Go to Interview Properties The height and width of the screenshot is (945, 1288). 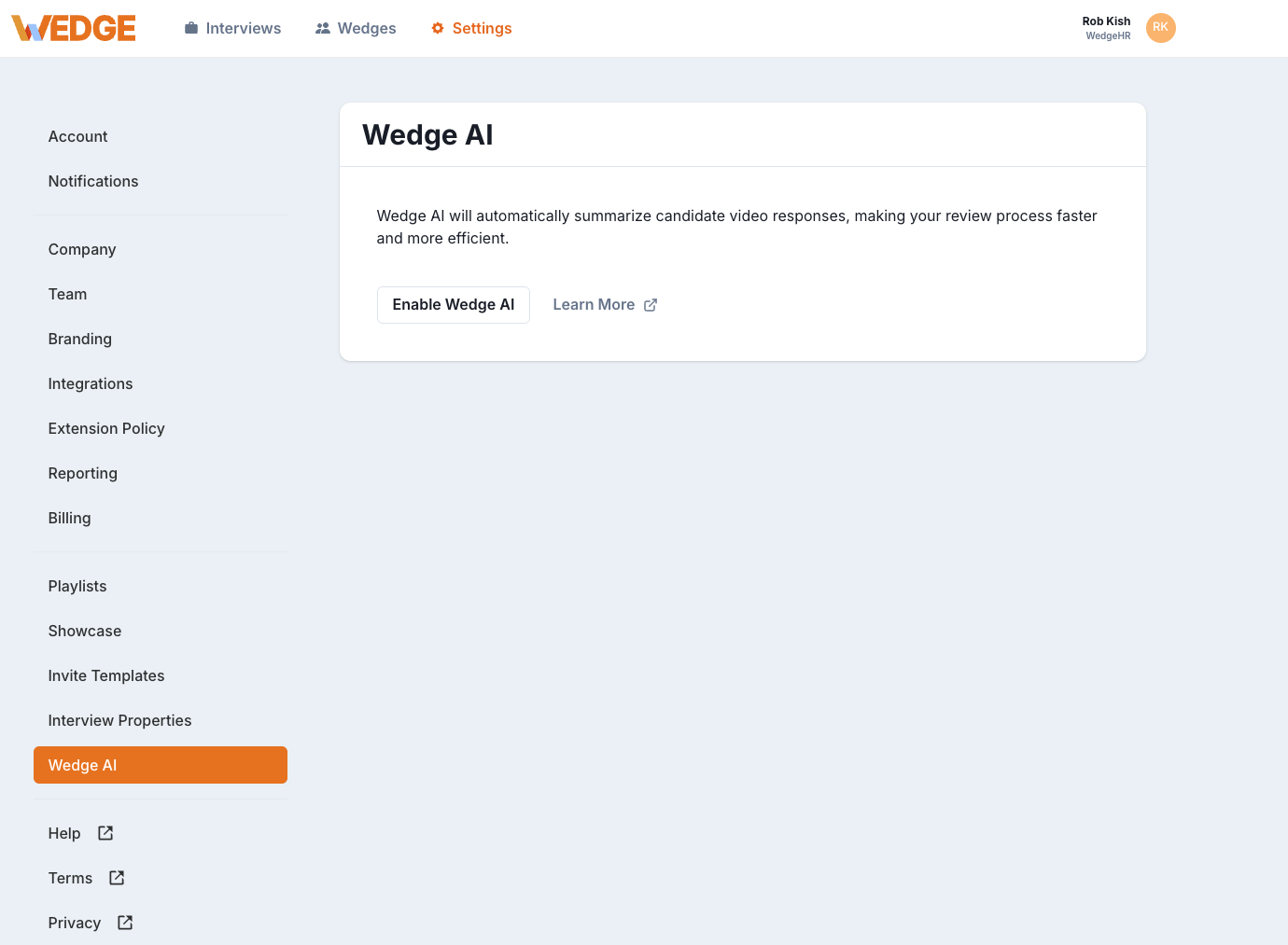161,720
